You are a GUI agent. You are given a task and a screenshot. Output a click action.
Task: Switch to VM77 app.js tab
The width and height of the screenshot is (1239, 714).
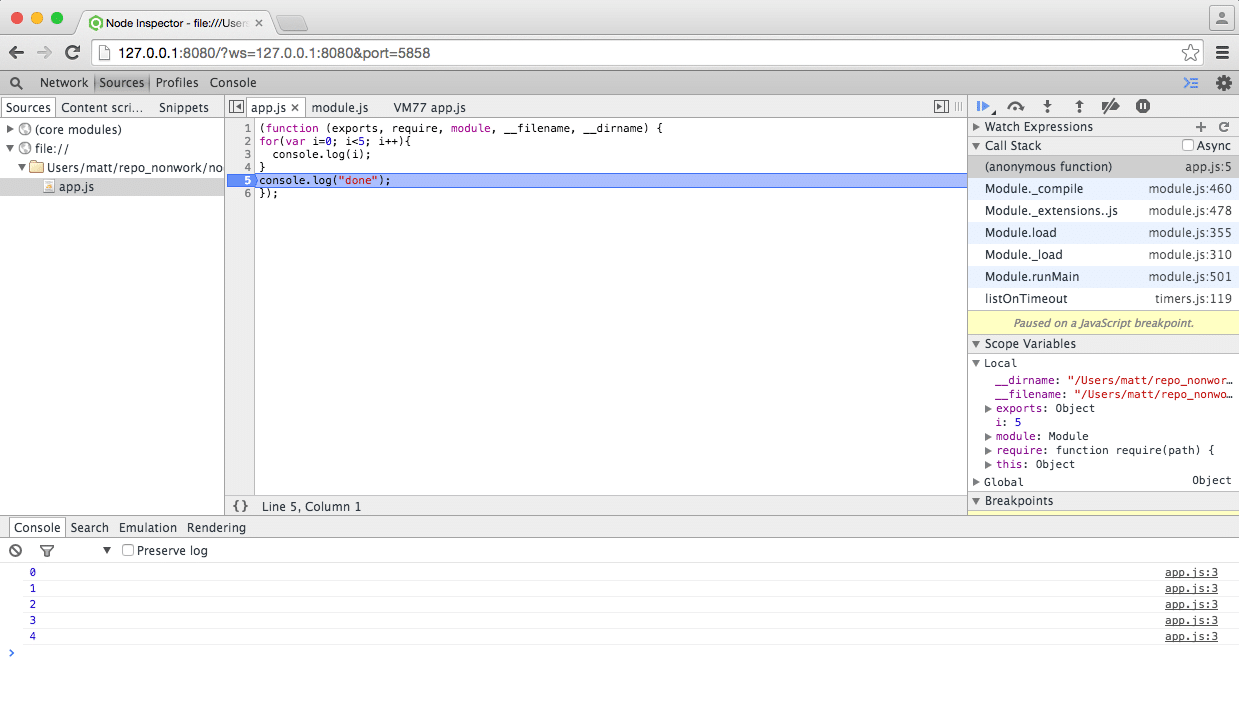click(x=429, y=108)
